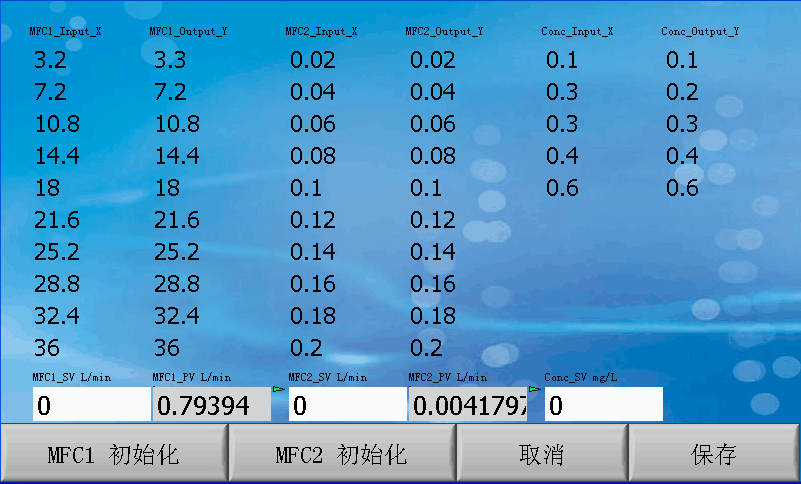801x484 pixels.
Task: Click the MFC1_PV value 0.79394
Action: click(210, 405)
